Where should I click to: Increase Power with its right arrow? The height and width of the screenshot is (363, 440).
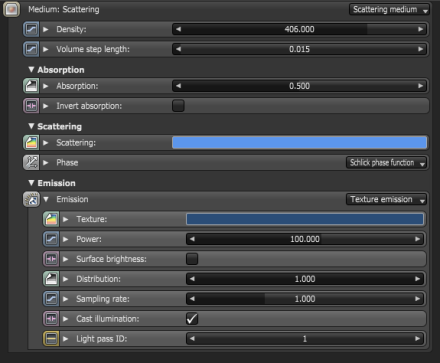pyautogui.click(x=417, y=239)
